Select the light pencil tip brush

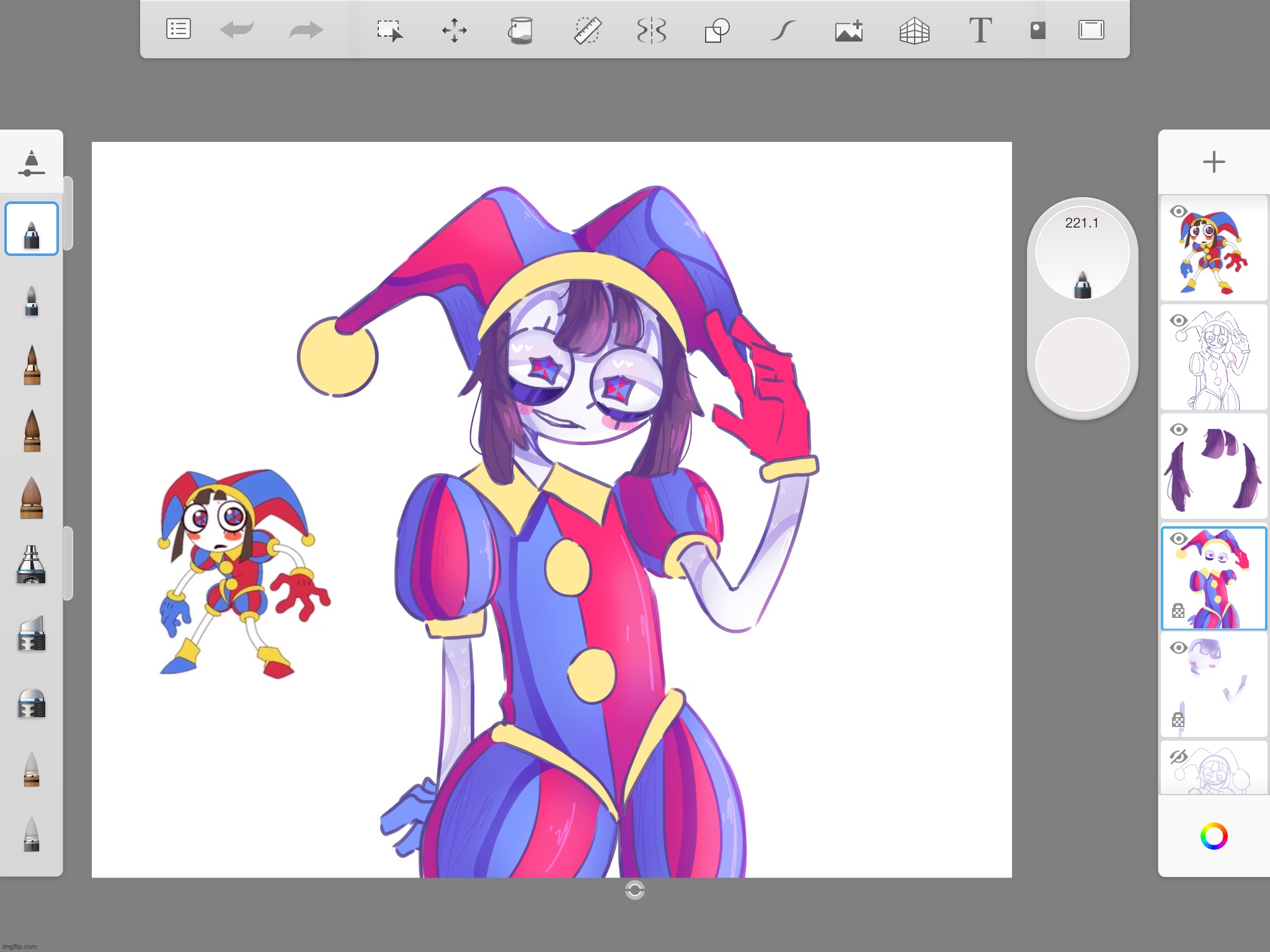click(32, 769)
